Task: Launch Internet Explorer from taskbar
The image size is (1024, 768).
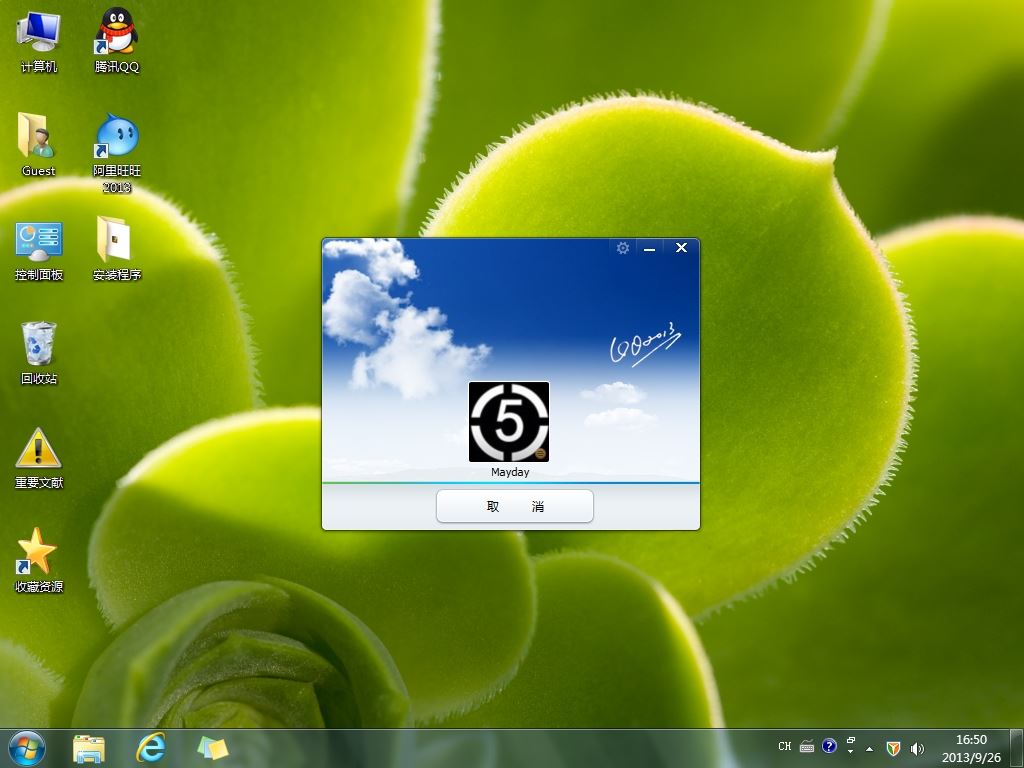Action: 151,748
